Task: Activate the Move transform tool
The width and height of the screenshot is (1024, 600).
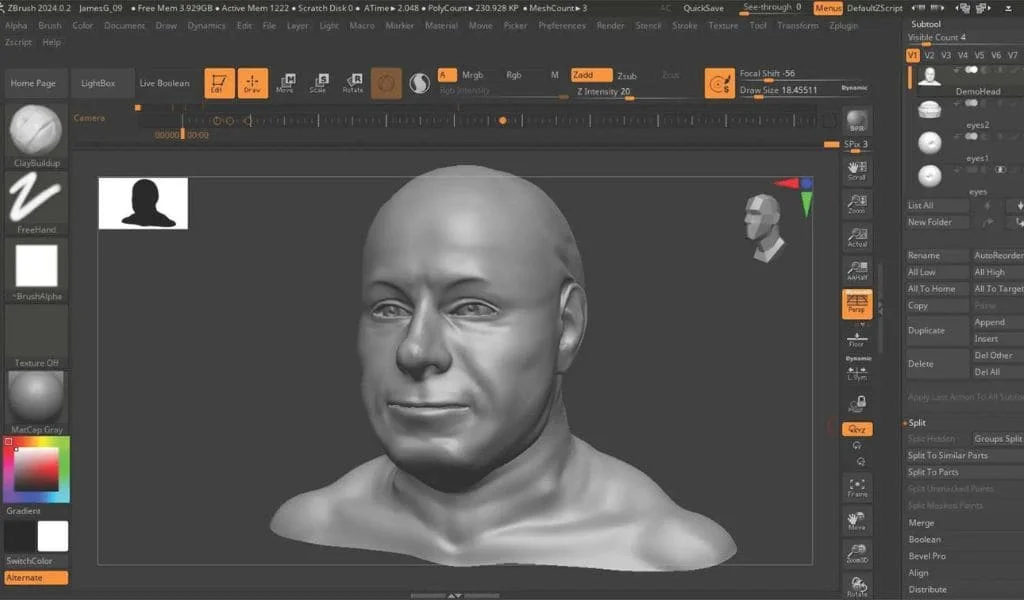Action: pyautogui.click(x=285, y=83)
